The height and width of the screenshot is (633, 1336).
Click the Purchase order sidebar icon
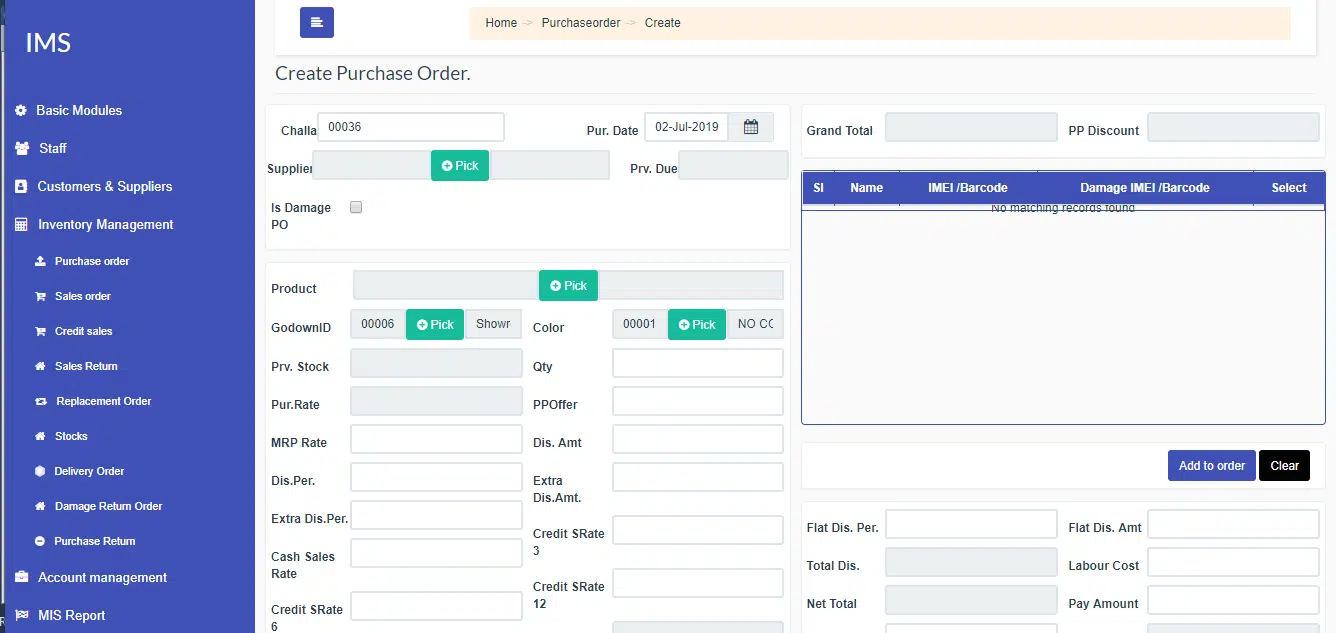click(40, 262)
